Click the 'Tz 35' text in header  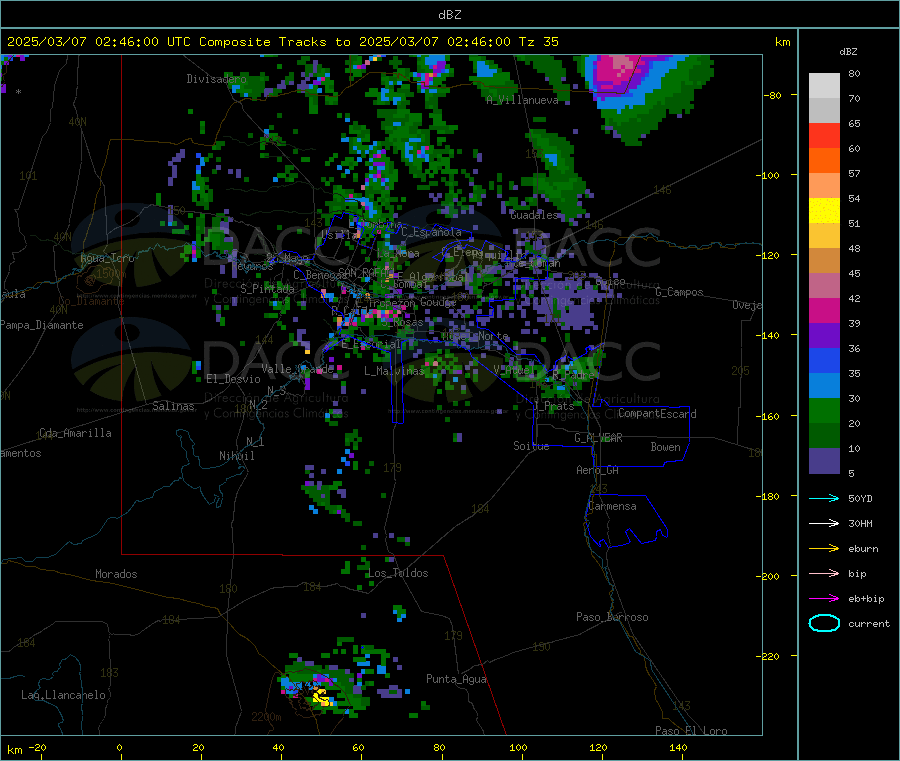pos(538,42)
